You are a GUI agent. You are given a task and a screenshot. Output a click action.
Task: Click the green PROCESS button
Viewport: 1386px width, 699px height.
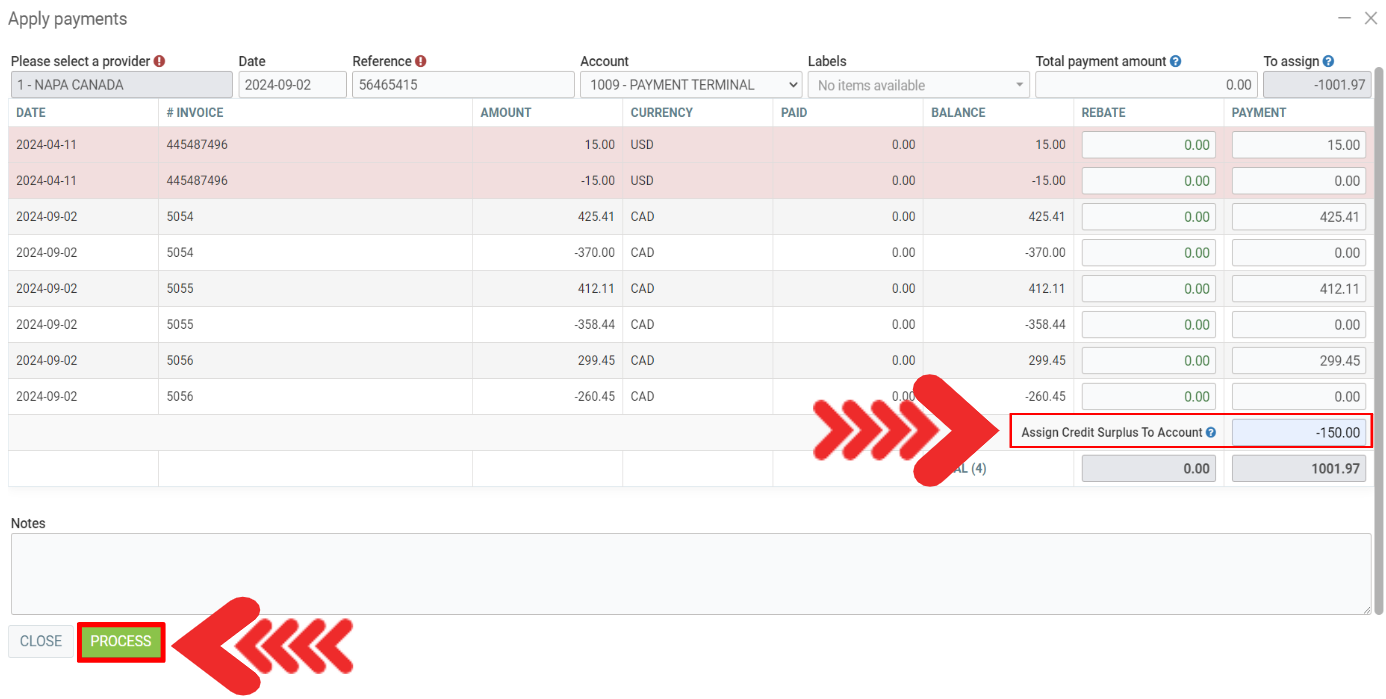[x=121, y=641]
